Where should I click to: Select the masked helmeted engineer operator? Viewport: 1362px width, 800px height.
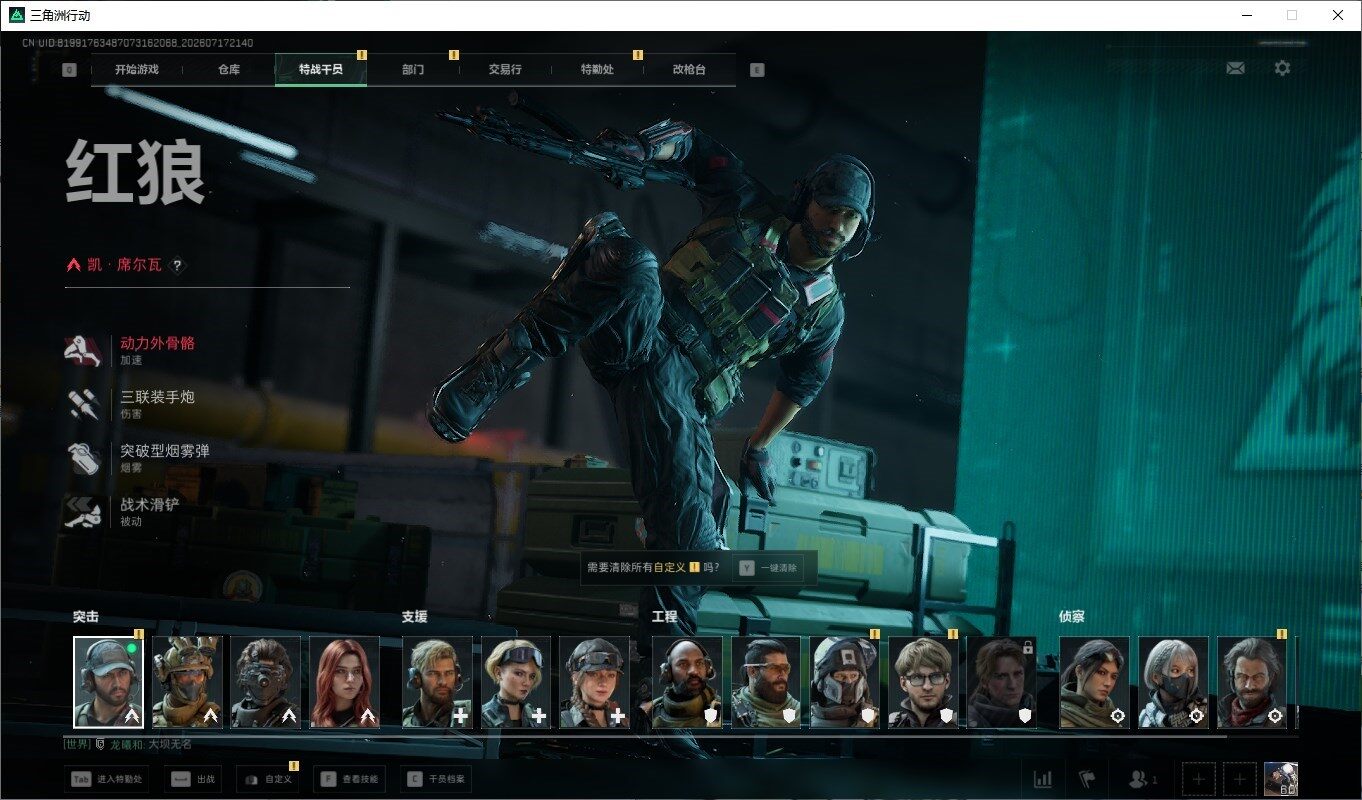(845, 682)
